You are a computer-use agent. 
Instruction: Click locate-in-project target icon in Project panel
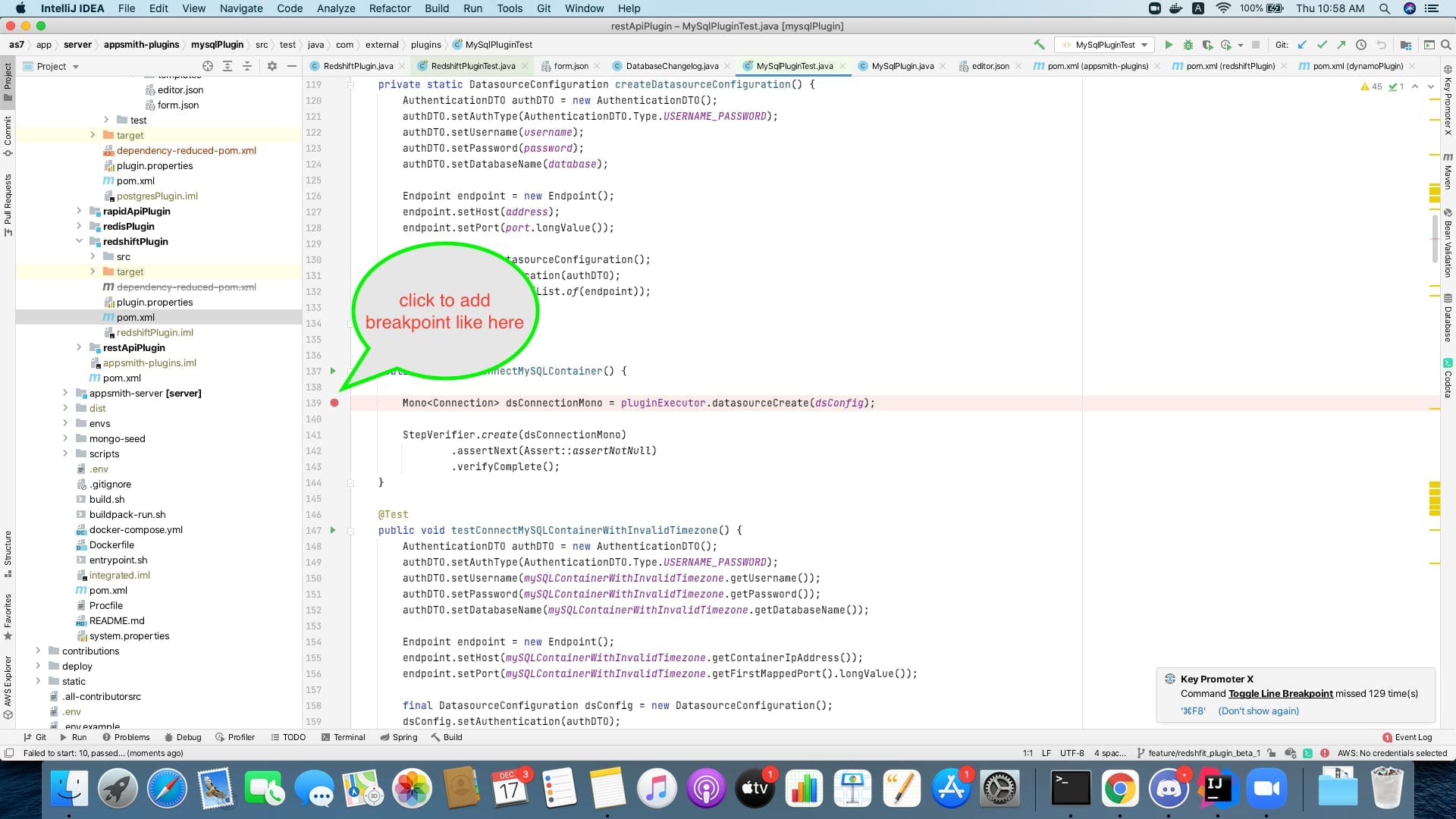[x=208, y=67]
